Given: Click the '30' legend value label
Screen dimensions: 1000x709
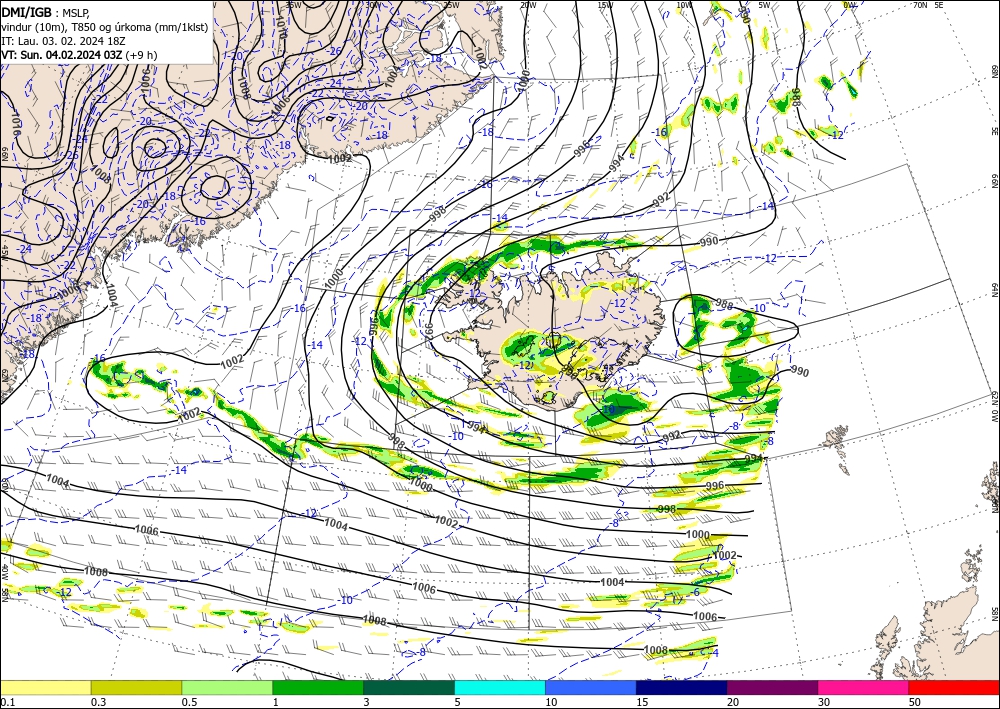Looking at the screenshot, I should click(824, 702).
